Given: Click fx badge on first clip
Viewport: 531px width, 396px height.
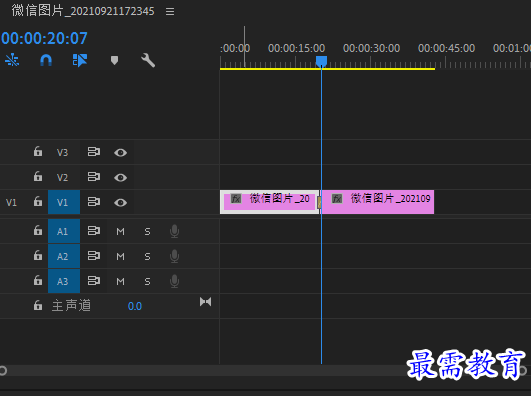Looking at the screenshot, I should click(236, 199).
